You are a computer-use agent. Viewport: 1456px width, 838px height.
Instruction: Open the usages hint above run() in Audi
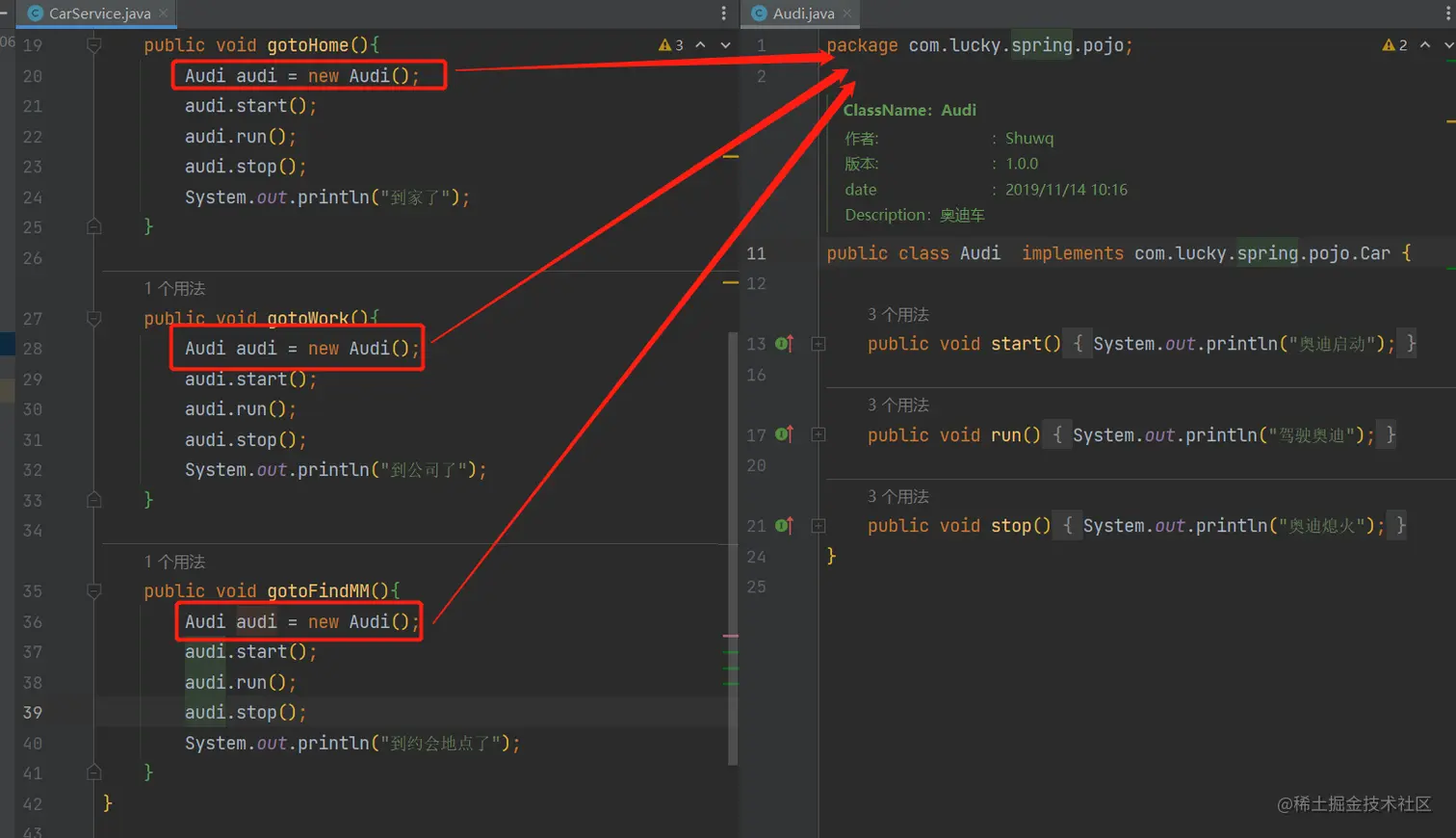898,405
